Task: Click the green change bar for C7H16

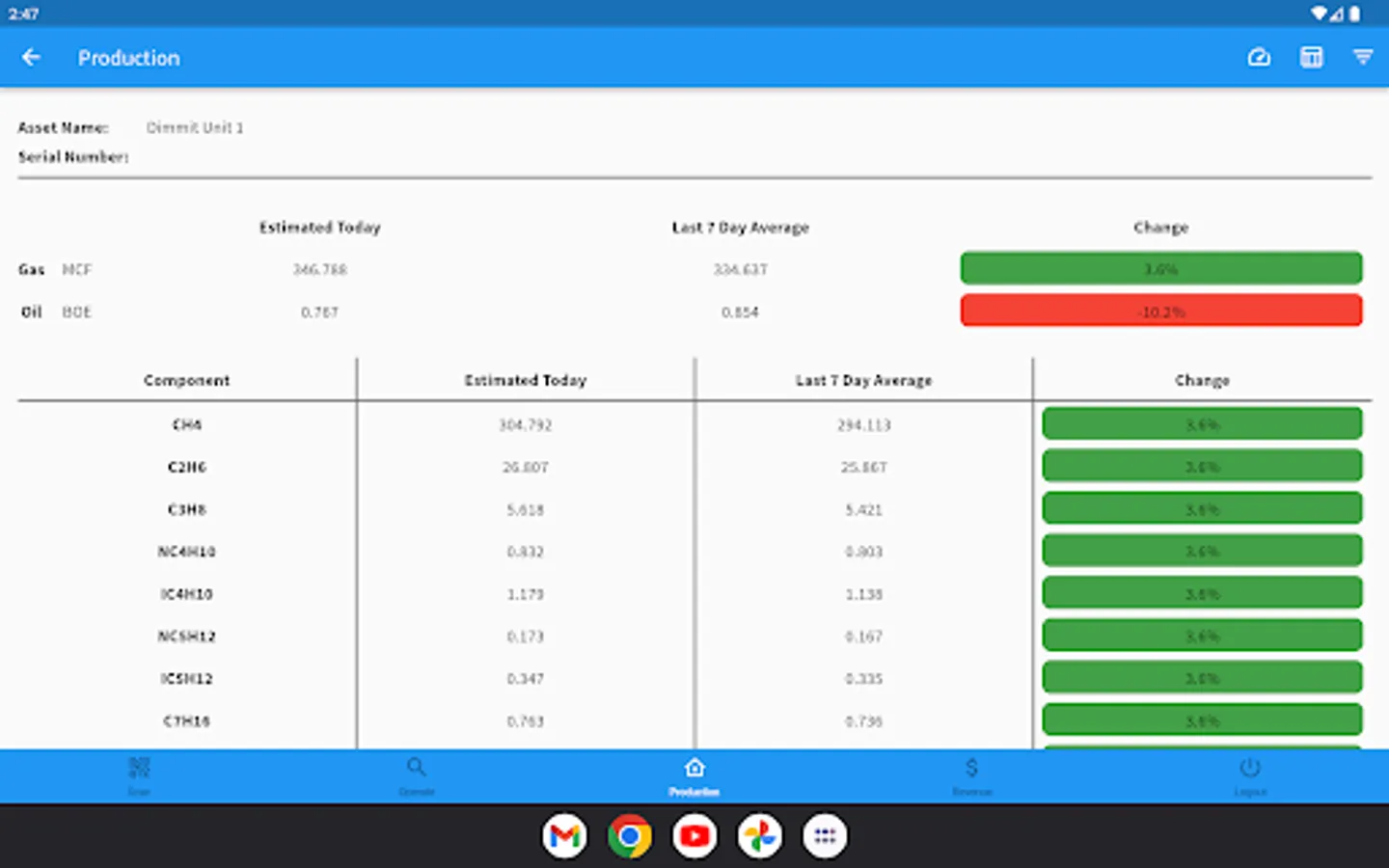Action: click(1203, 720)
